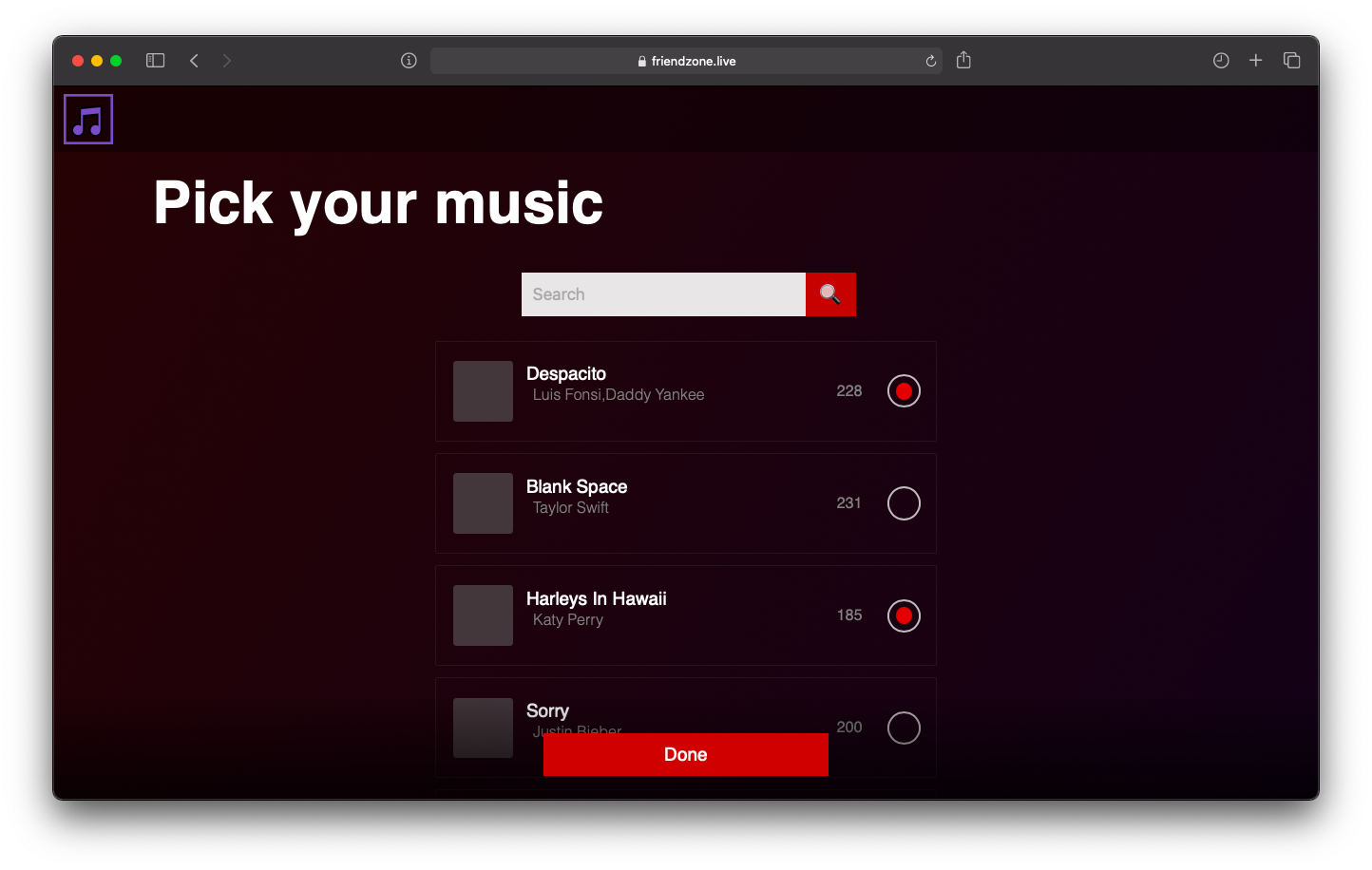Close the Safari window with the red button
The height and width of the screenshot is (870, 1372).
point(78,61)
